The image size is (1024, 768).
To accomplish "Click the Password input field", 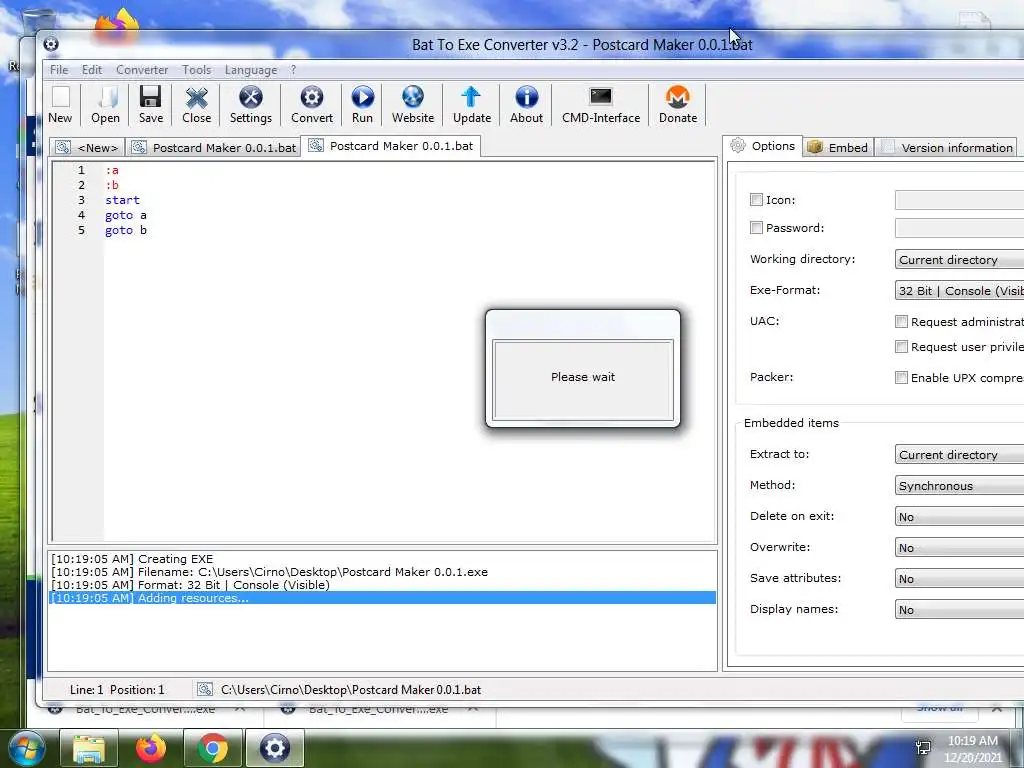I will click(x=959, y=228).
